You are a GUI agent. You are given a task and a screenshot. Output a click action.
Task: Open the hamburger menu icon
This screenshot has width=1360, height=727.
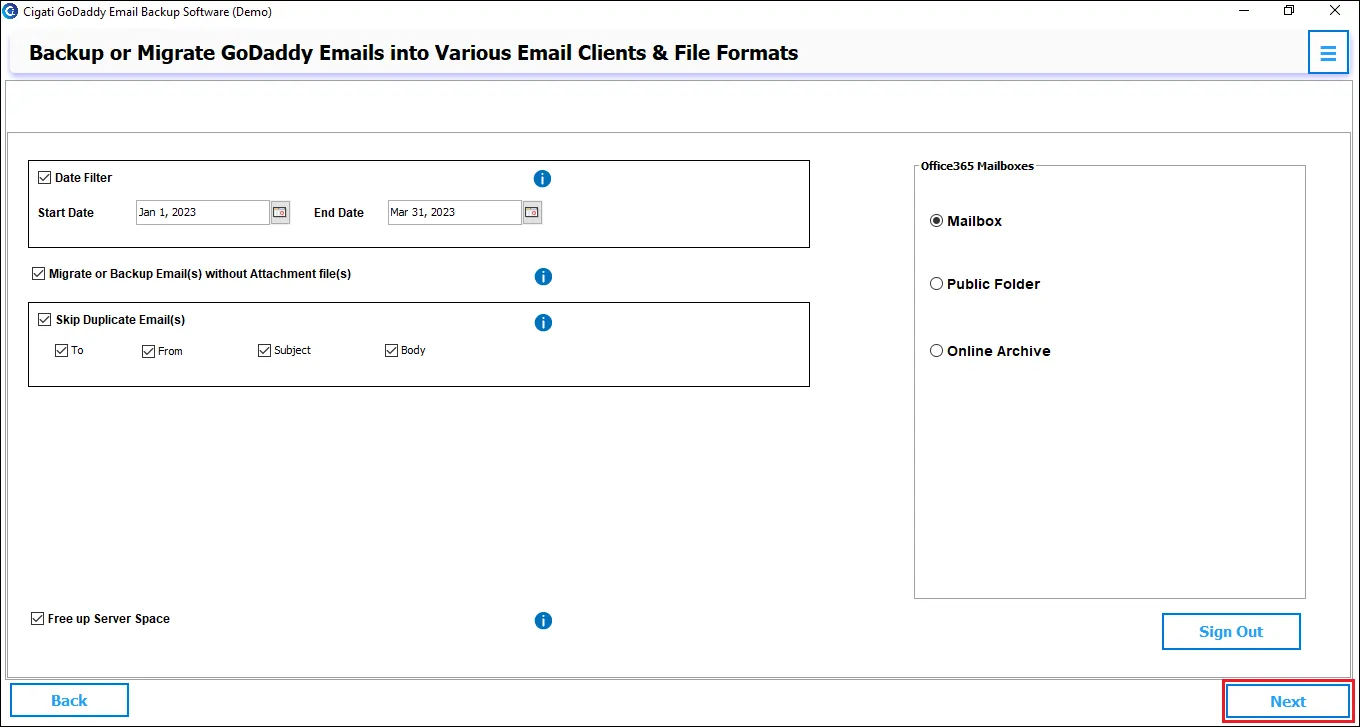click(x=1328, y=53)
